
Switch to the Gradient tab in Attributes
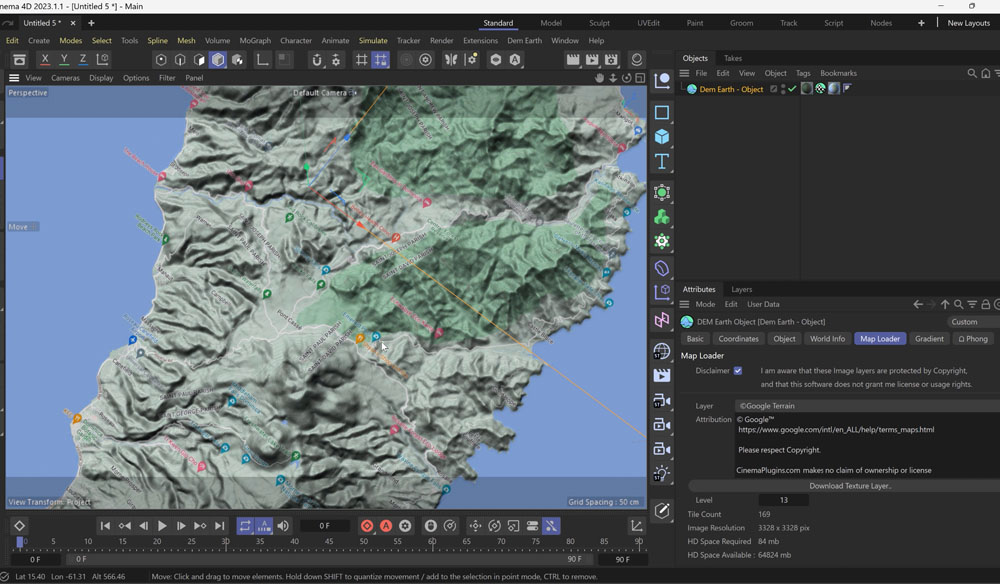pos(929,338)
